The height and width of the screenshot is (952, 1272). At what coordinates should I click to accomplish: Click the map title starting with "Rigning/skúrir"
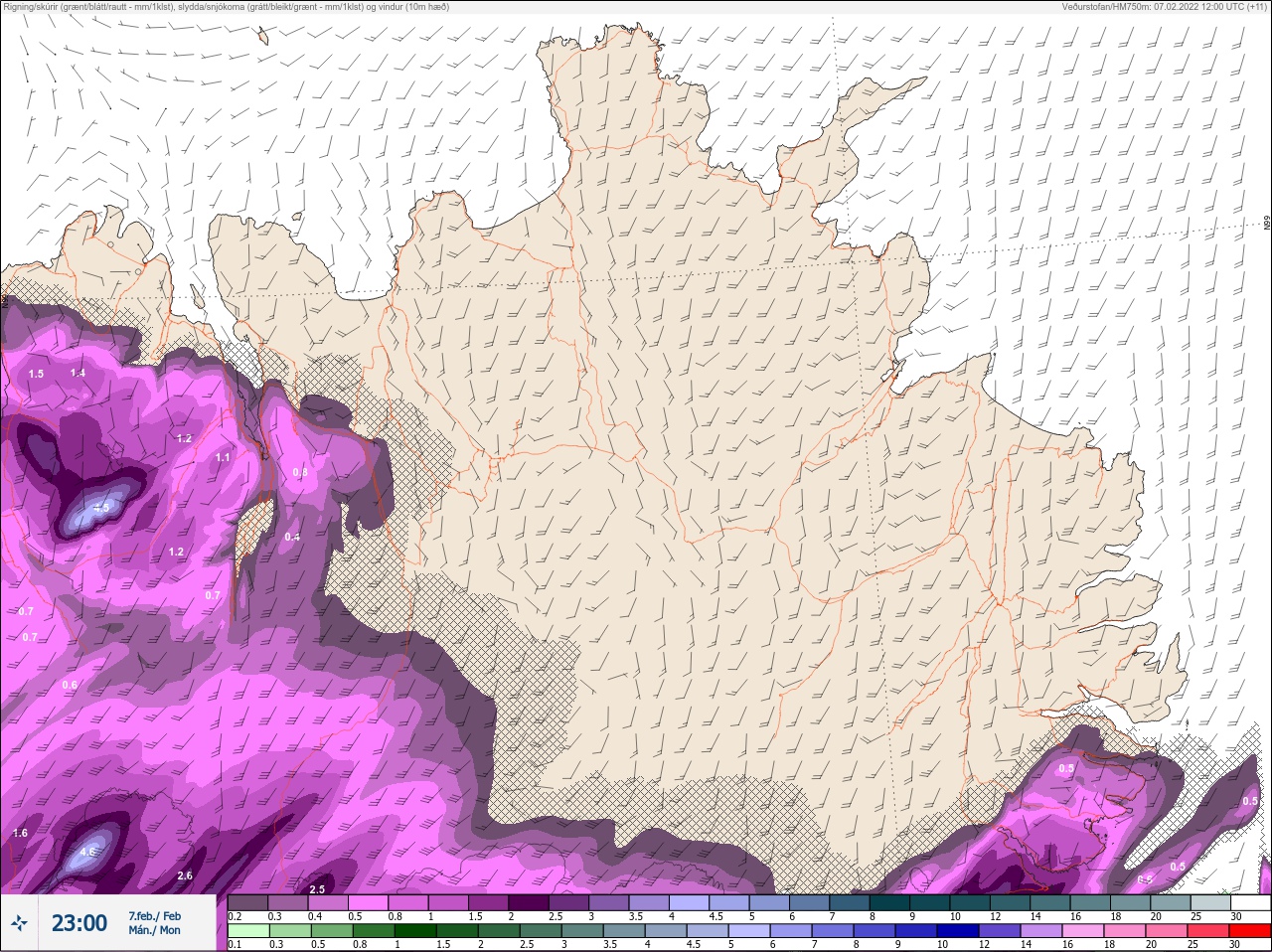226,7
